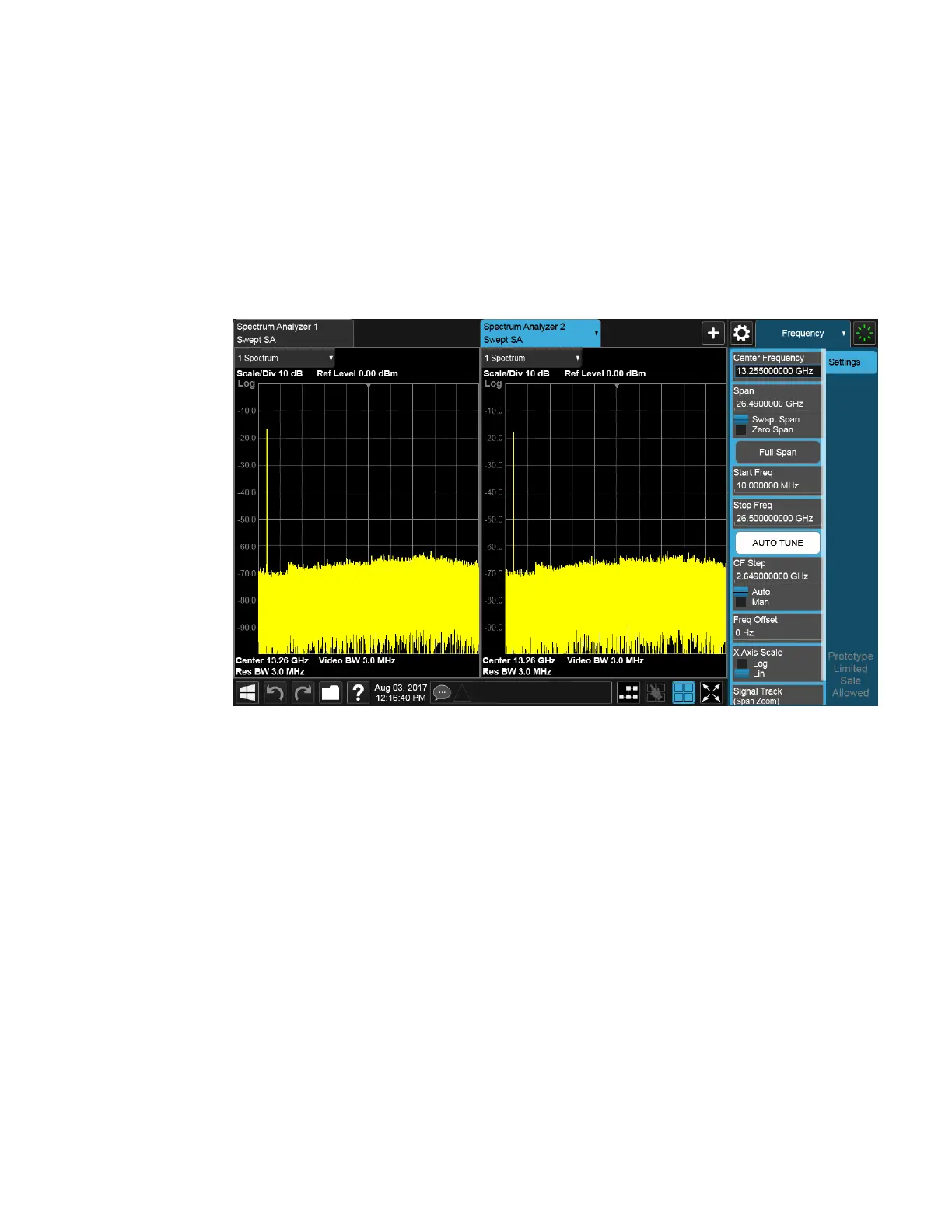Open the Windows start menu icon
This screenshot has width=952, height=1232.
[x=248, y=692]
